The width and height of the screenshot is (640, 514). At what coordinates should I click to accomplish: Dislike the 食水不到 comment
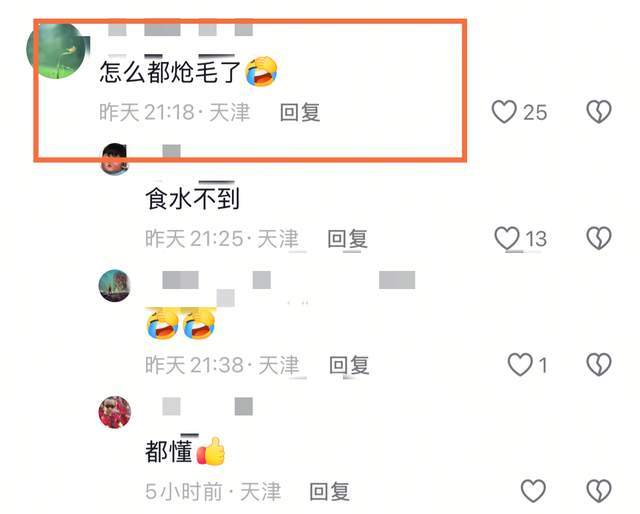(x=599, y=238)
